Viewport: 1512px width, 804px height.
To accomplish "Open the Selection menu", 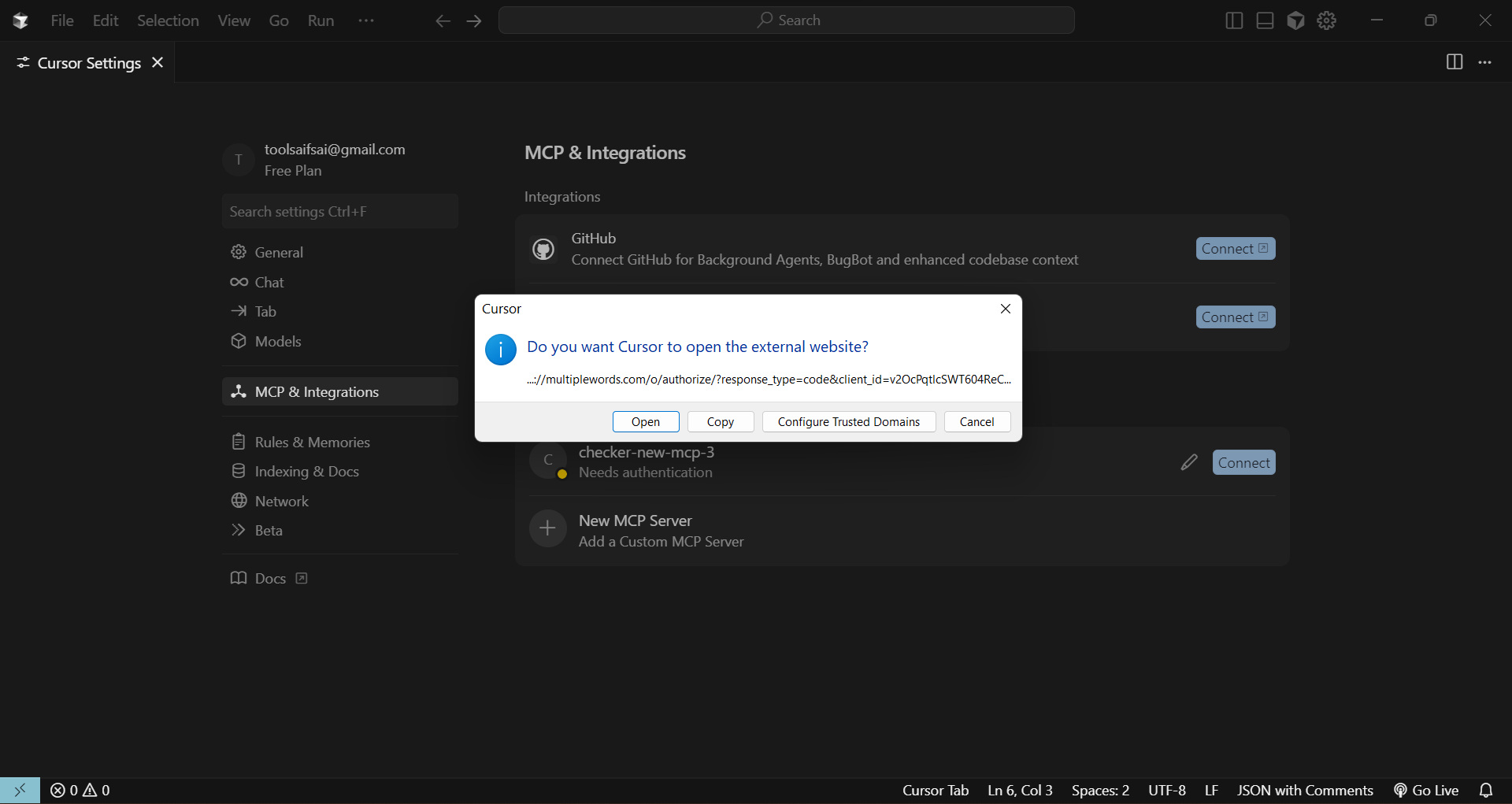I will [x=168, y=20].
